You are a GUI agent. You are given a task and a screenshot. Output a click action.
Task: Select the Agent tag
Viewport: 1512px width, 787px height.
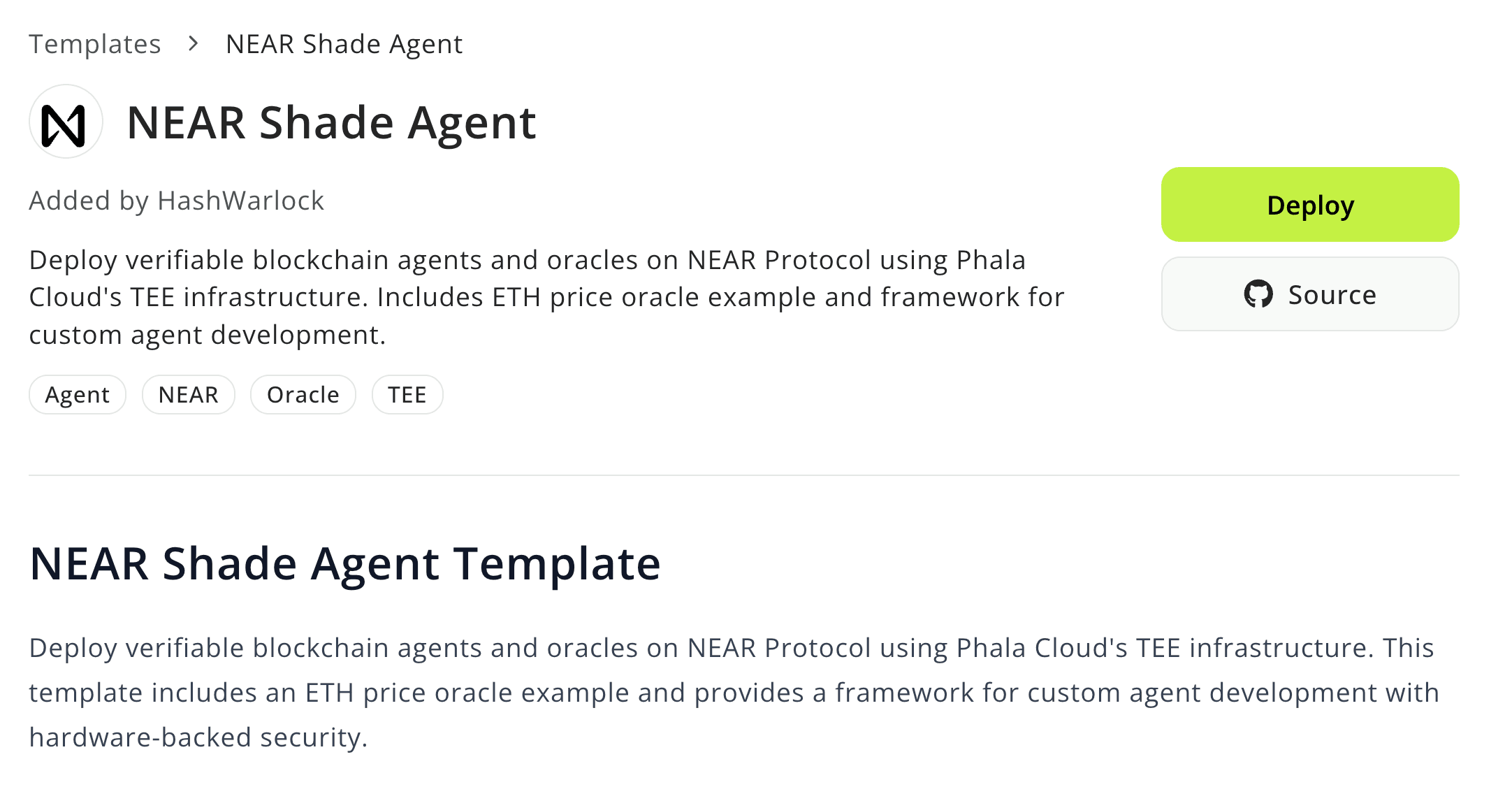coord(78,395)
